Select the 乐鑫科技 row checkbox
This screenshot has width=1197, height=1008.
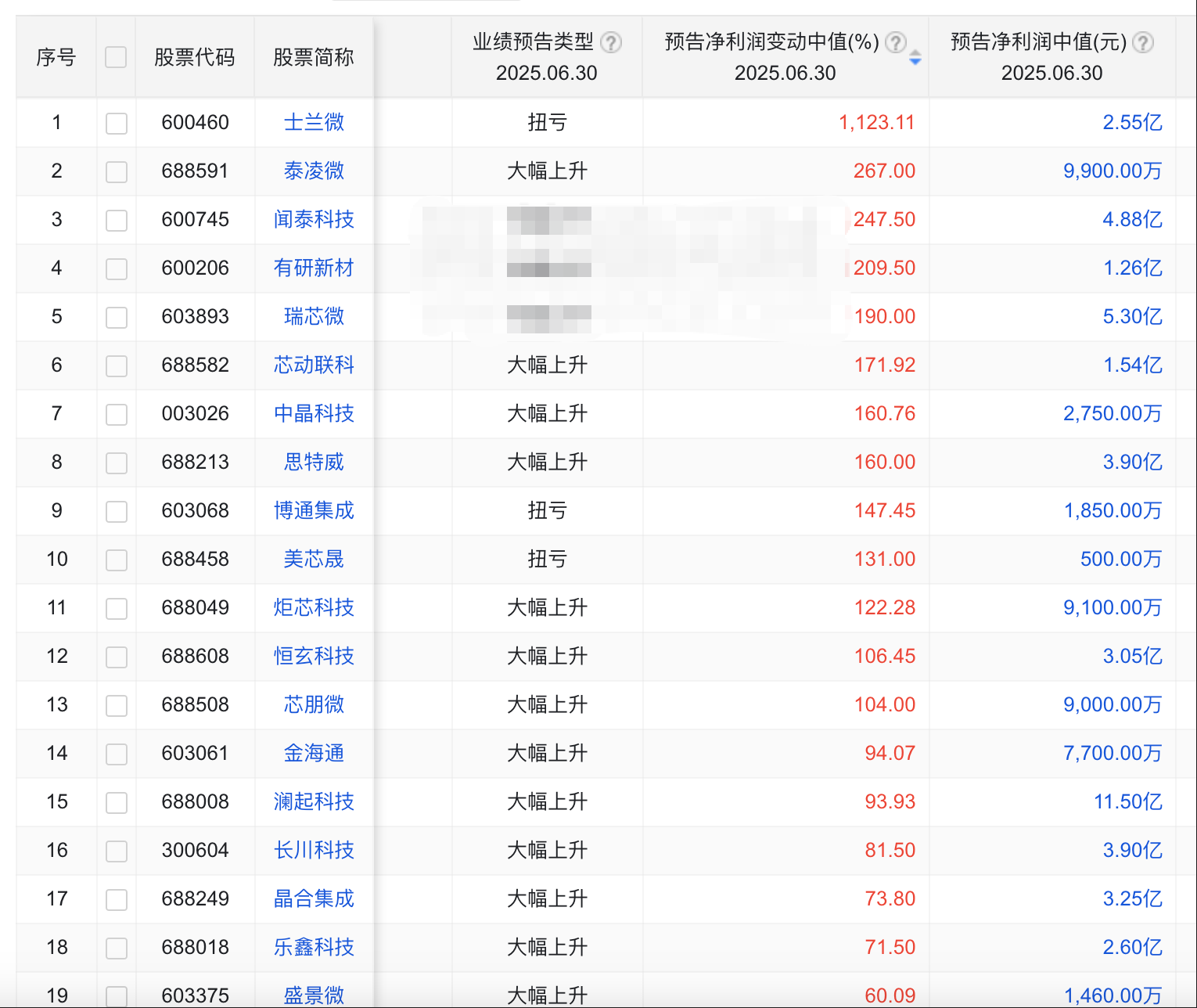[117, 948]
